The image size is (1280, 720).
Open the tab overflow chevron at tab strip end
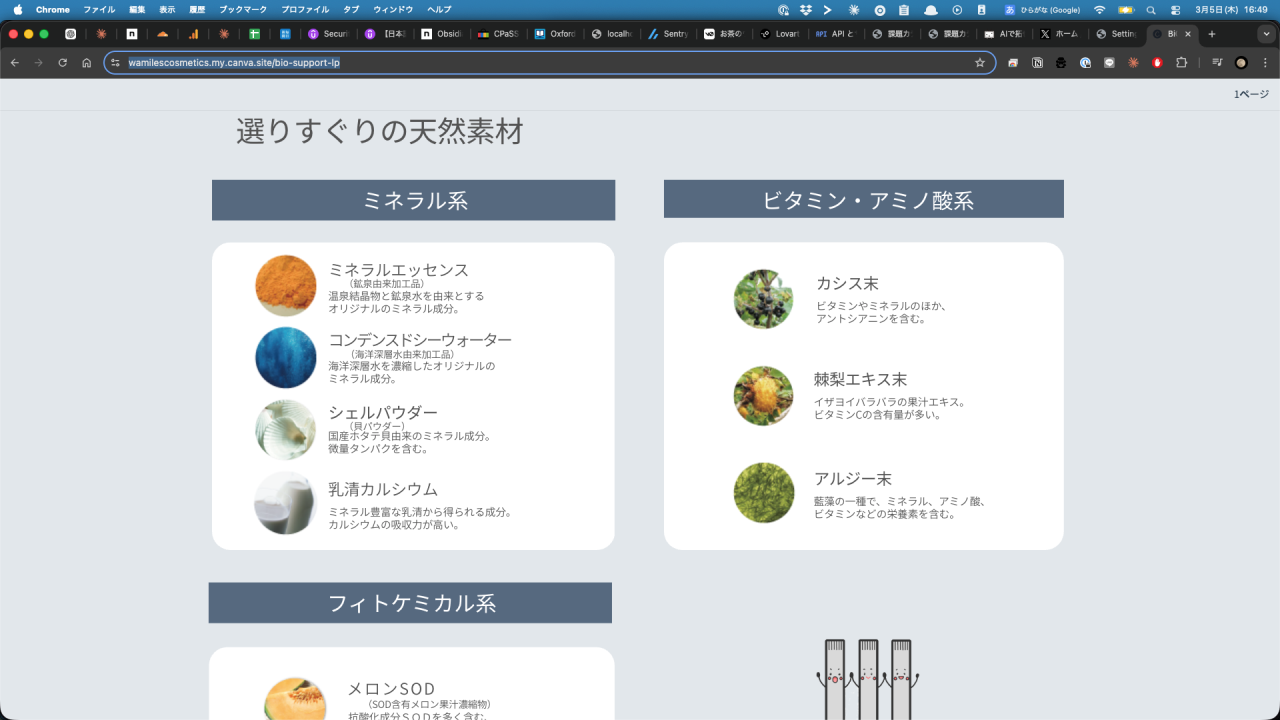tap(1268, 33)
